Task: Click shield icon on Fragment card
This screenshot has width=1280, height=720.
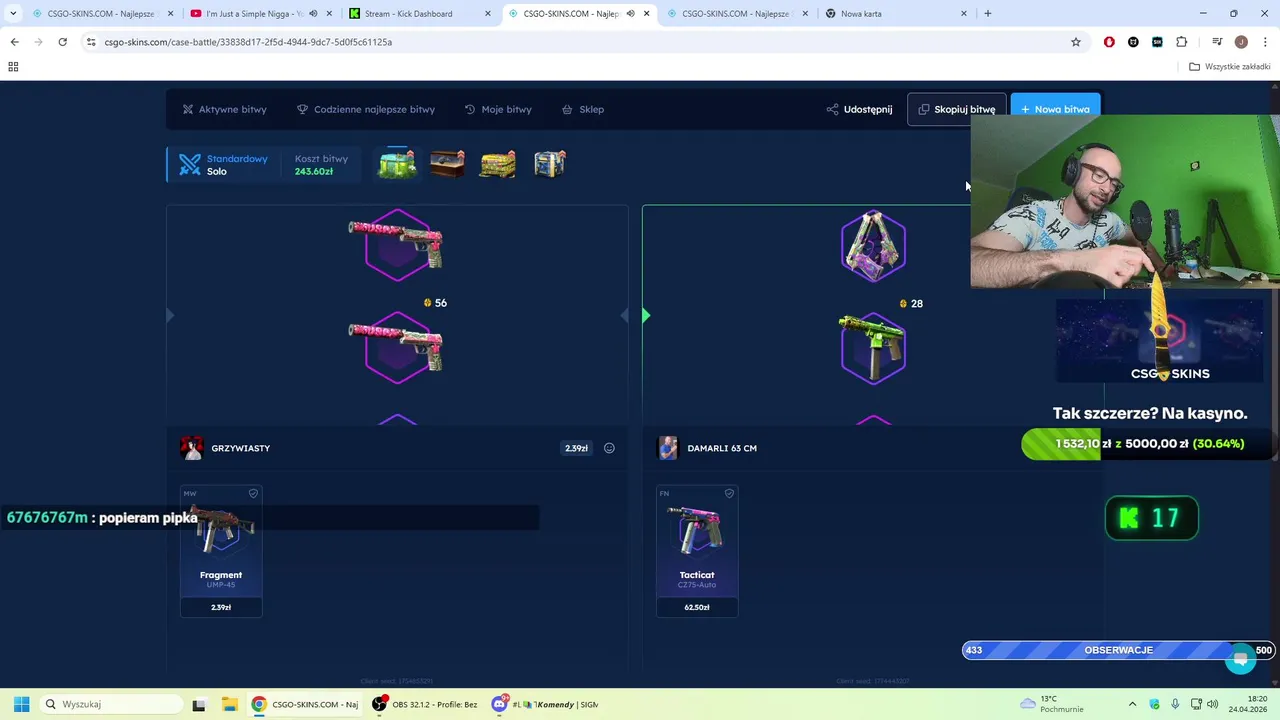Action: (253, 493)
